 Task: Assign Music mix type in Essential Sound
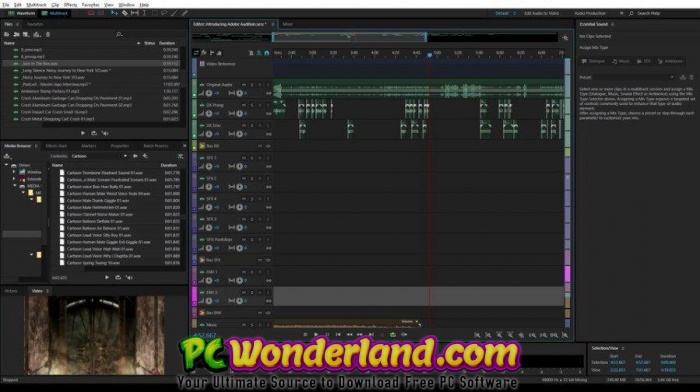click(621, 61)
